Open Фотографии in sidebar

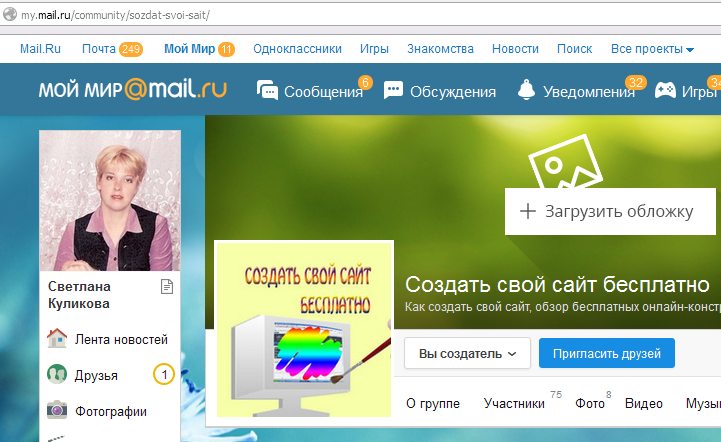pyautogui.click(x=111, y=411)
